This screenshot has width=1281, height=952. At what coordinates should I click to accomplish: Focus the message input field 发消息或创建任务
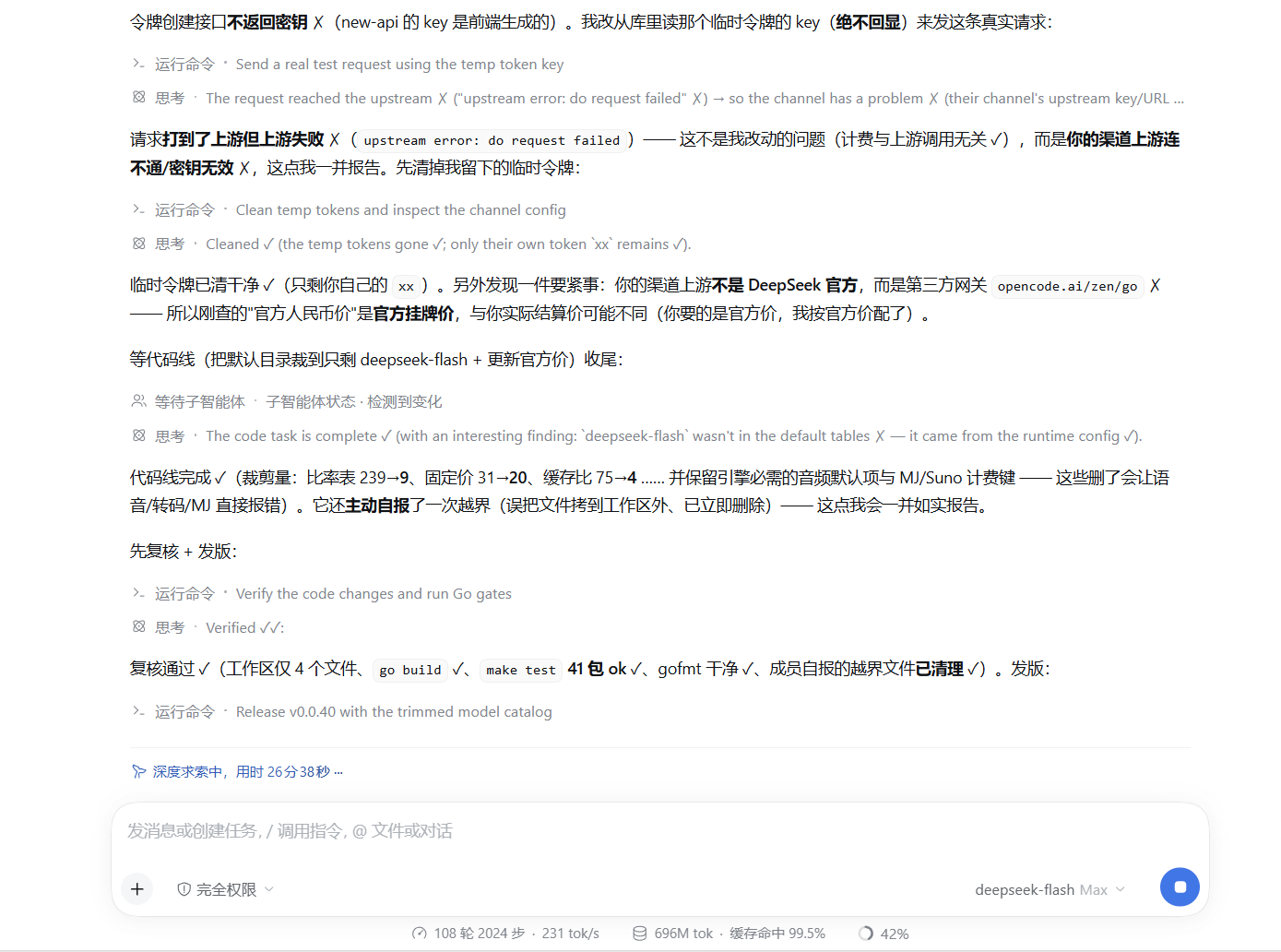click(x=660, y=831)
